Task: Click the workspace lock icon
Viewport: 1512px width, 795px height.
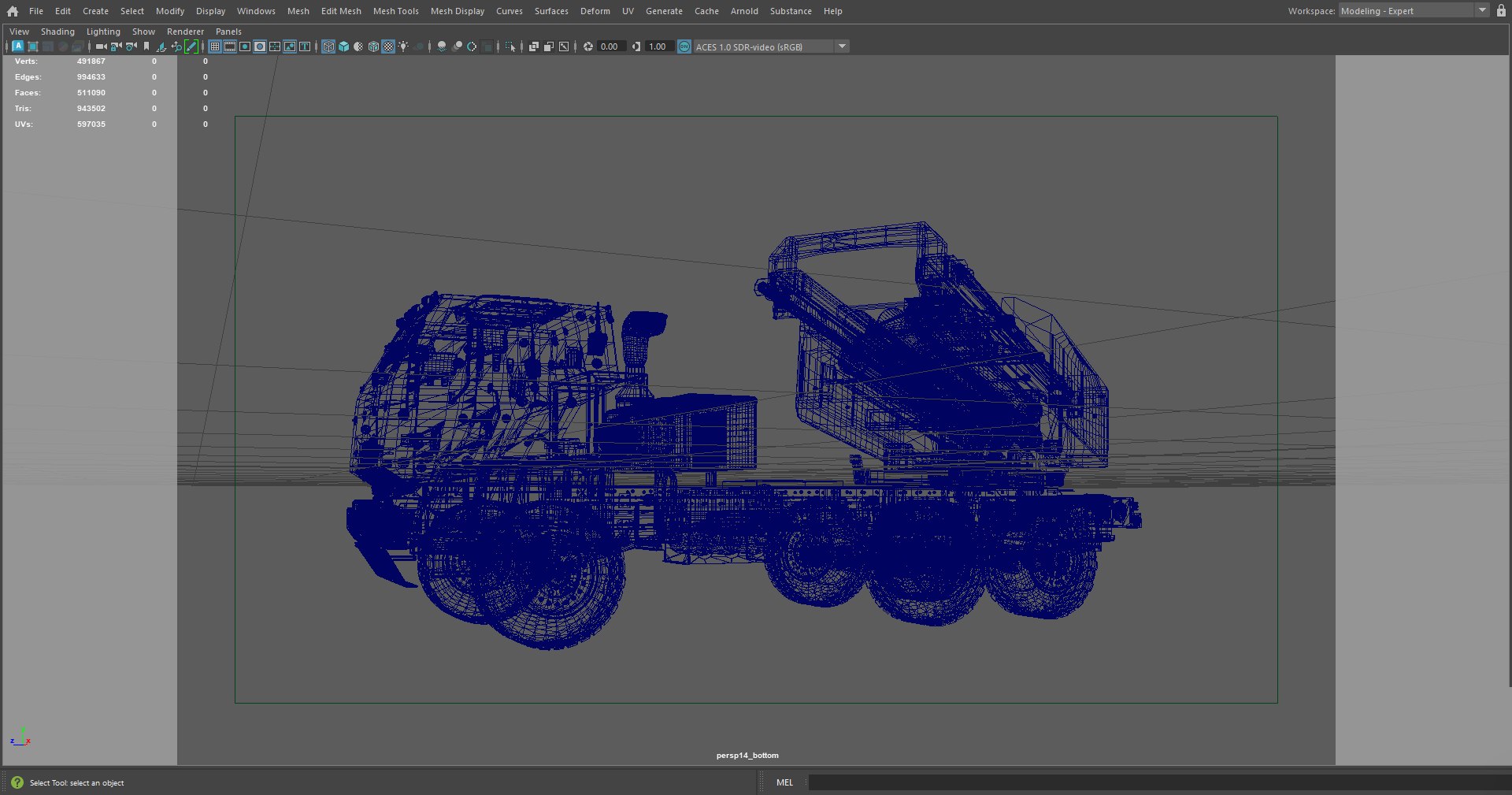Action: click(1501, 11)
